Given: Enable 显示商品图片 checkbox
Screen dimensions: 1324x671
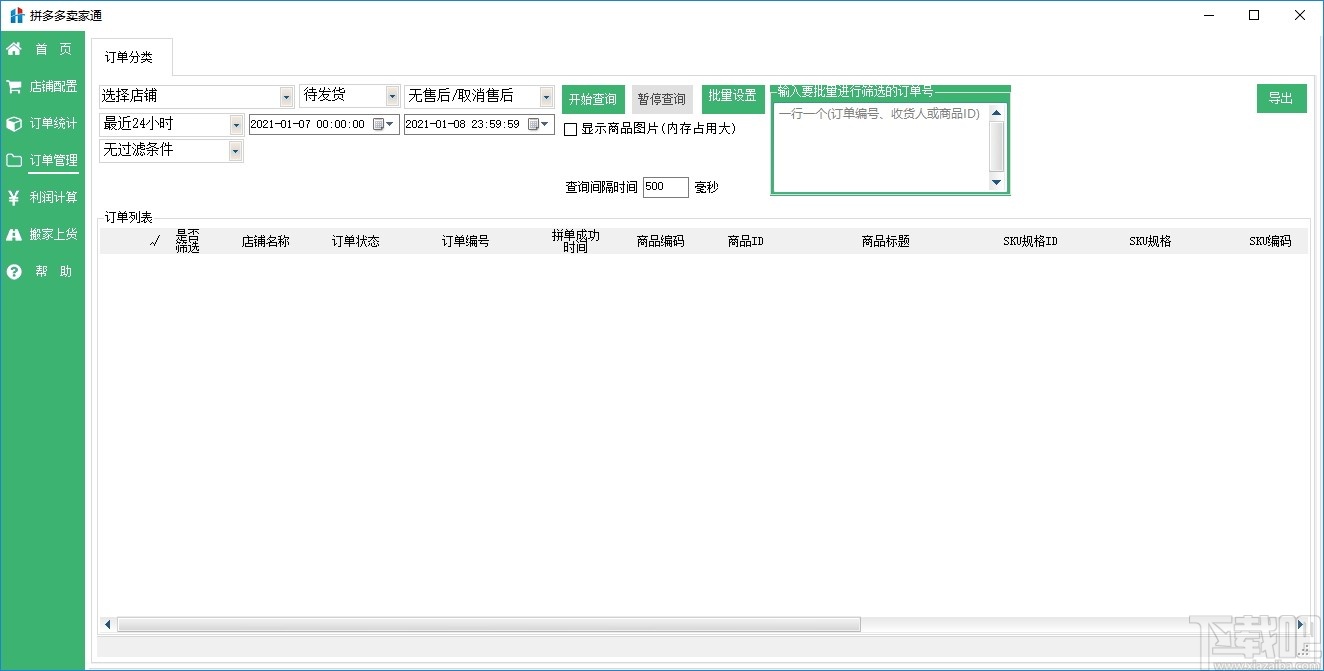Looking at the screenshot, I should click(571, 129).
